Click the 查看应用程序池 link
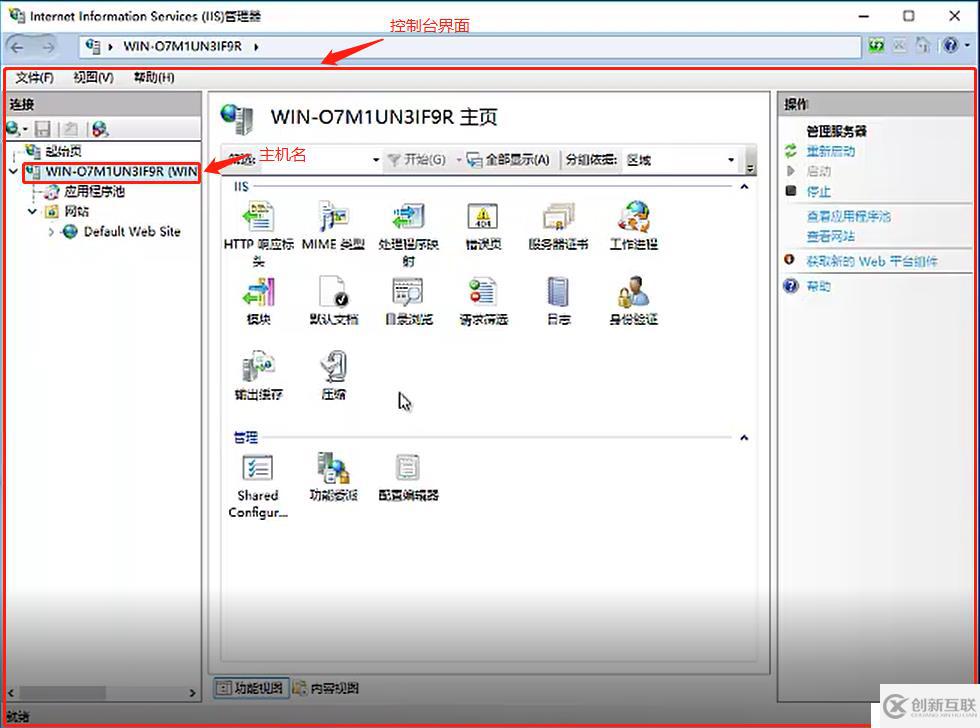 [x=848, y=216]
